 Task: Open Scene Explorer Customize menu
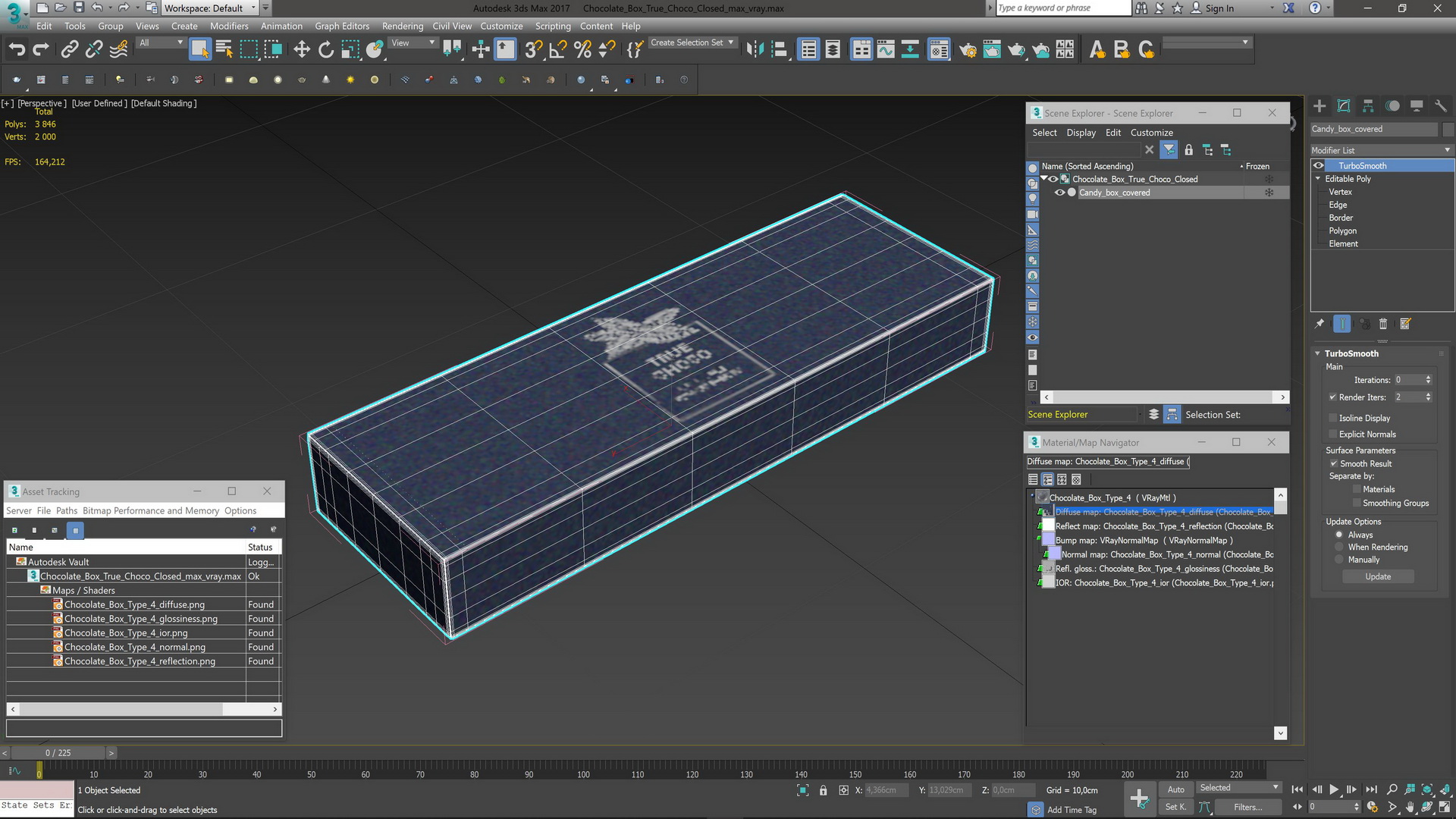pos(1151,133)
